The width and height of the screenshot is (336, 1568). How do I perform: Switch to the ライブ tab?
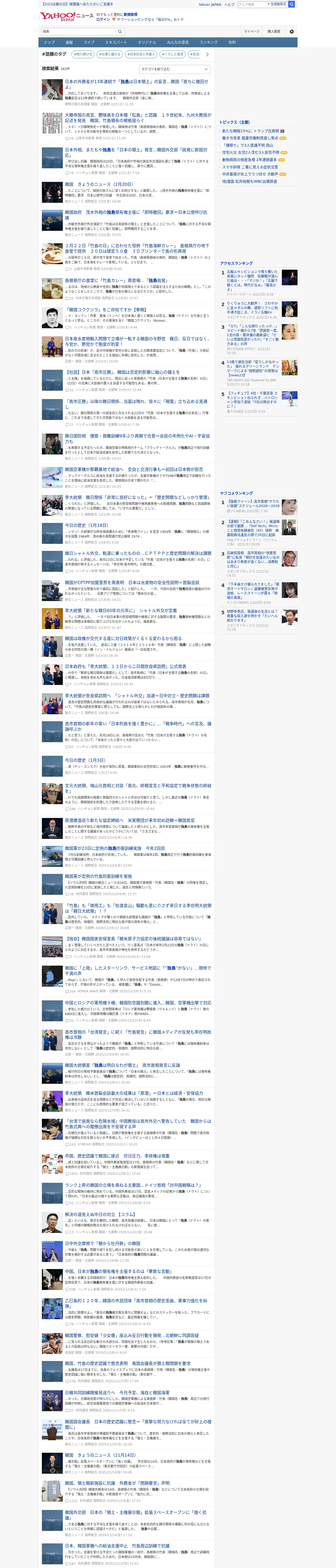click(x=89, y=43)
